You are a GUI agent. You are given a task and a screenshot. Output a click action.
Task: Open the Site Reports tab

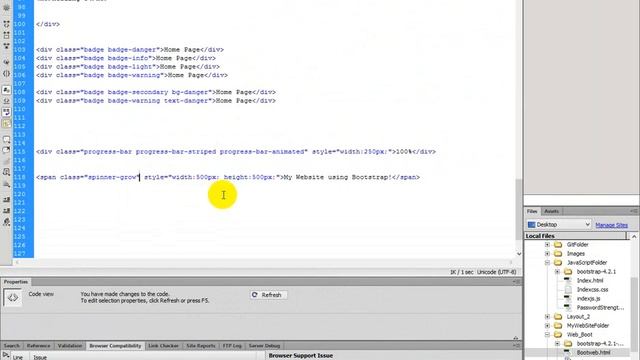200,346
